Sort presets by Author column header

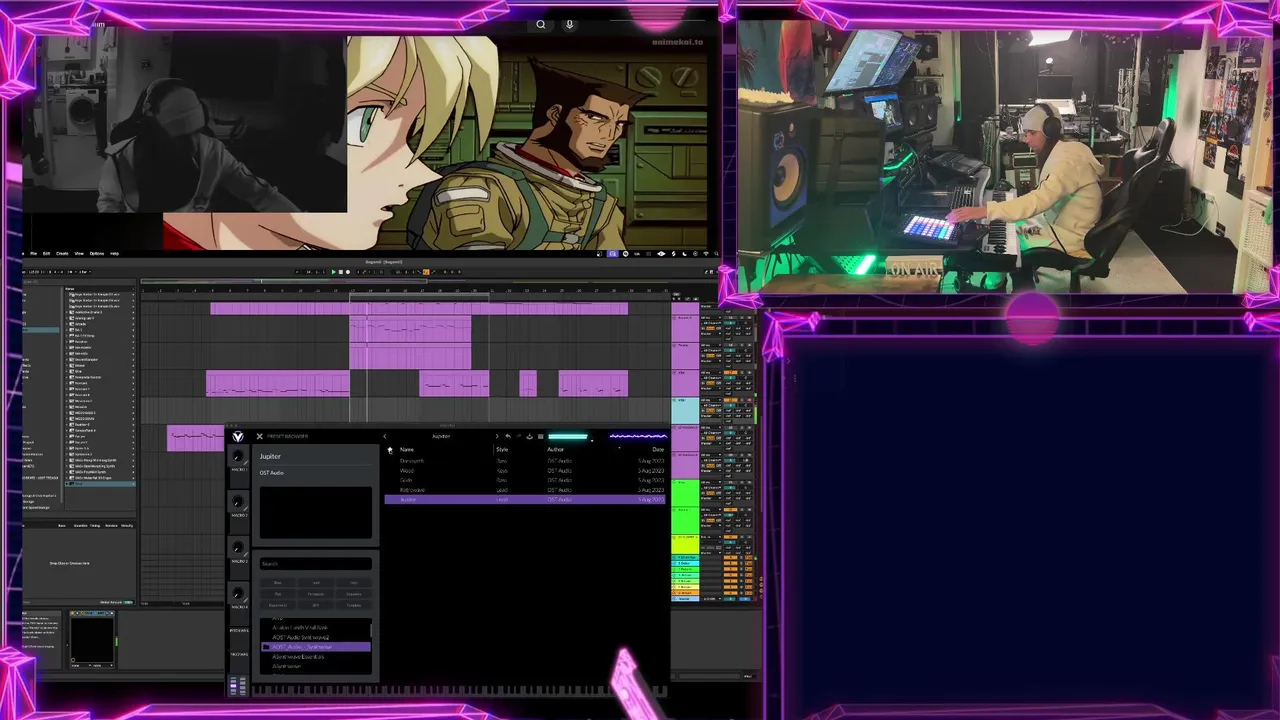point(555,450)
